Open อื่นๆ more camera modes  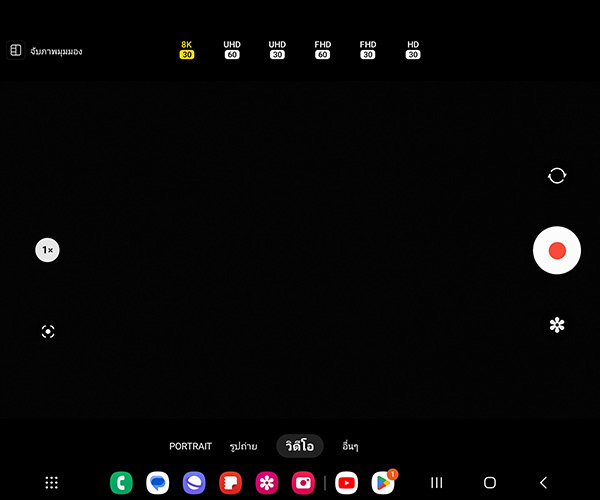[350, 446]
